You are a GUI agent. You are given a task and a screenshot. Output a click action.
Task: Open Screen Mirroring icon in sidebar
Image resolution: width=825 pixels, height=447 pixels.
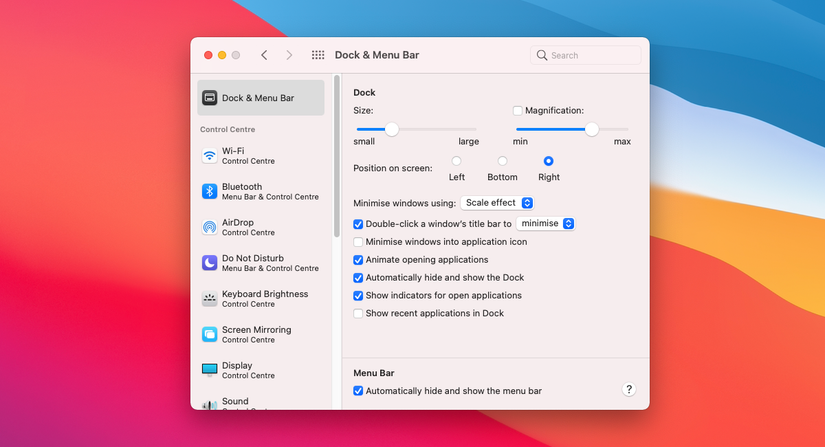click(209, 334)
